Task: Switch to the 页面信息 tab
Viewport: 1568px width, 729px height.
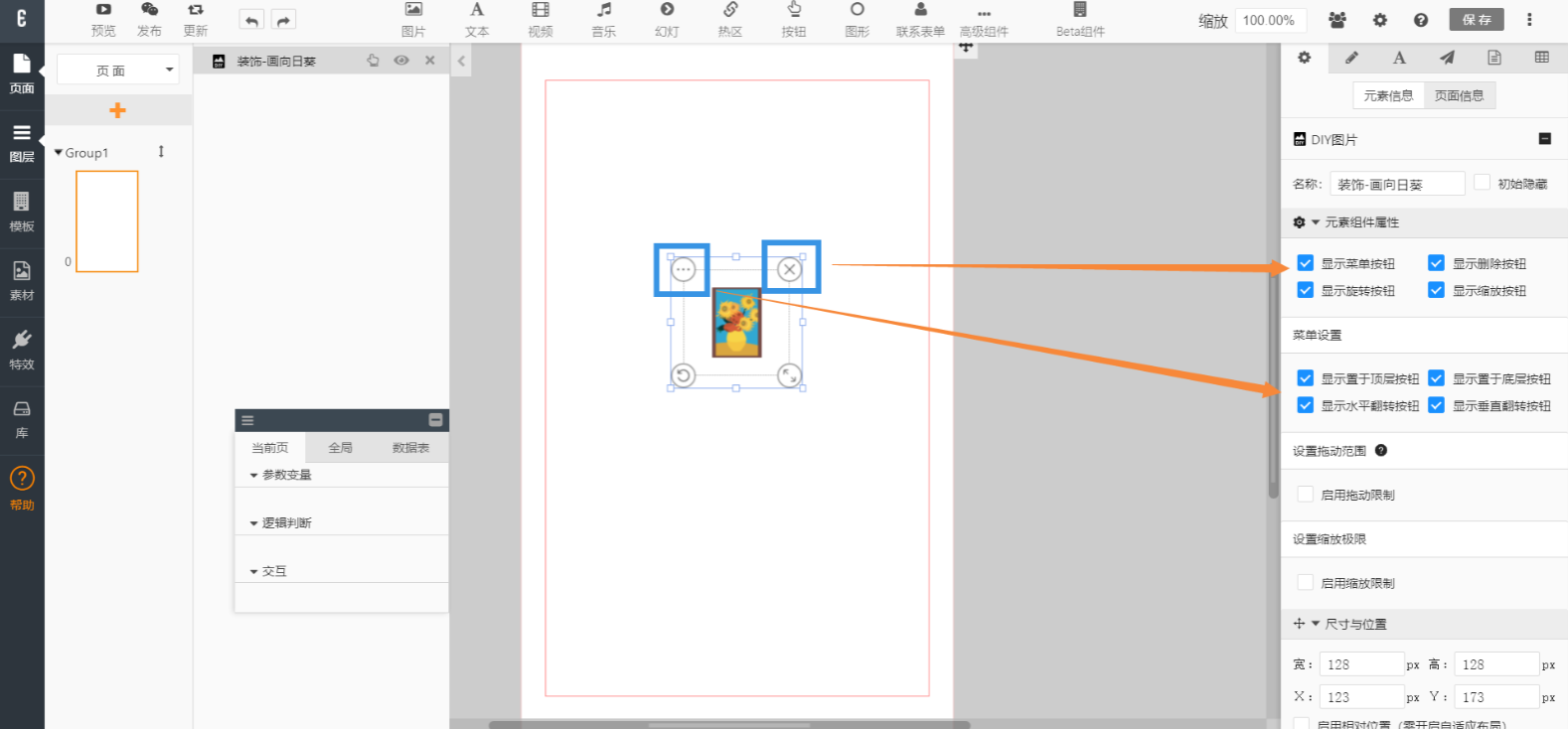Action: (x=1459, y=95)
